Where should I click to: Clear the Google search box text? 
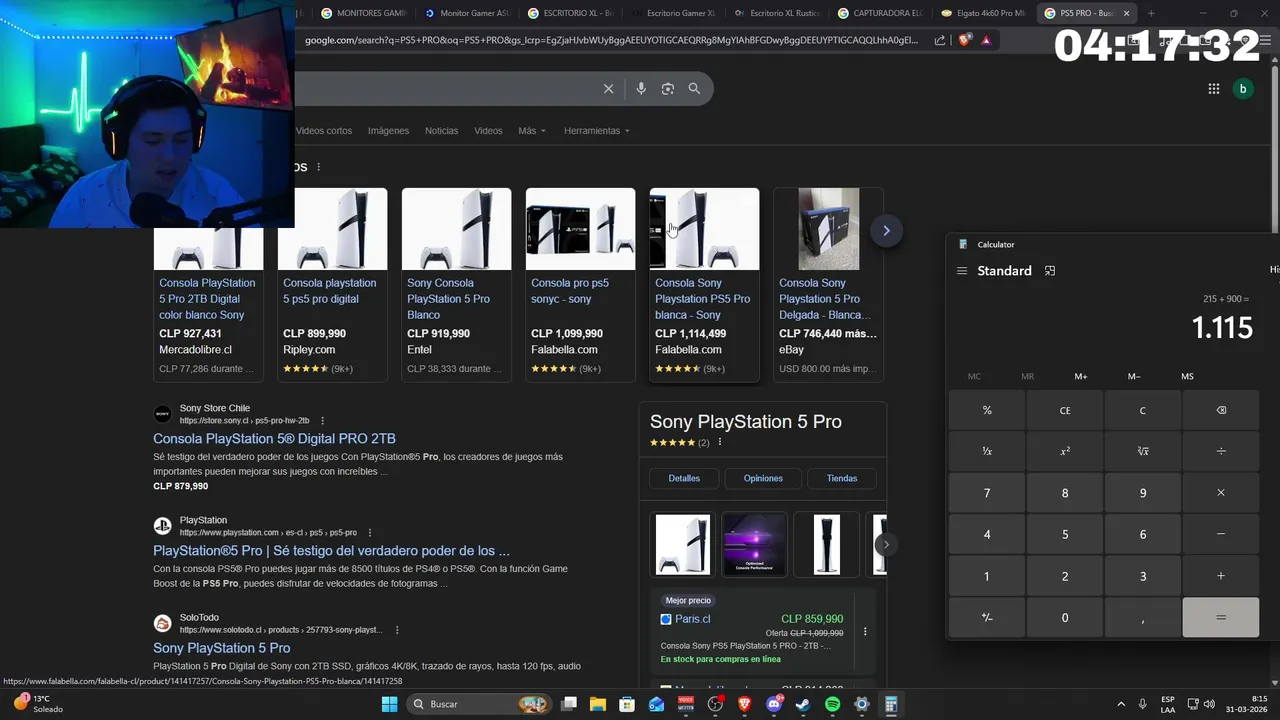pos(608,89)
